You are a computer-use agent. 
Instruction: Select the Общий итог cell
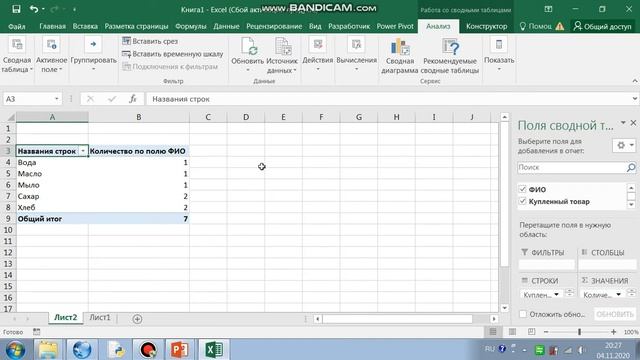52,219
